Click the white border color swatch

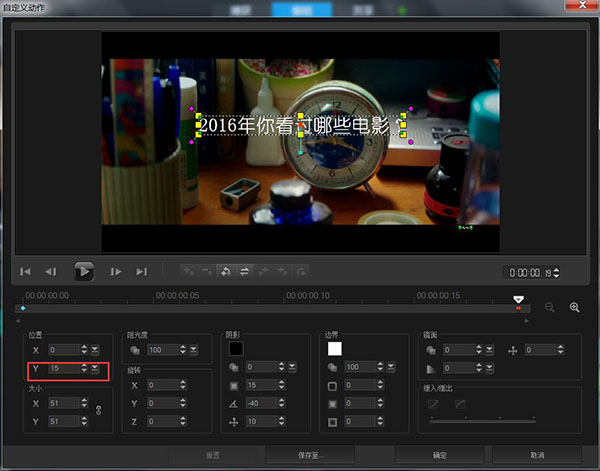[x=335, y=349]
